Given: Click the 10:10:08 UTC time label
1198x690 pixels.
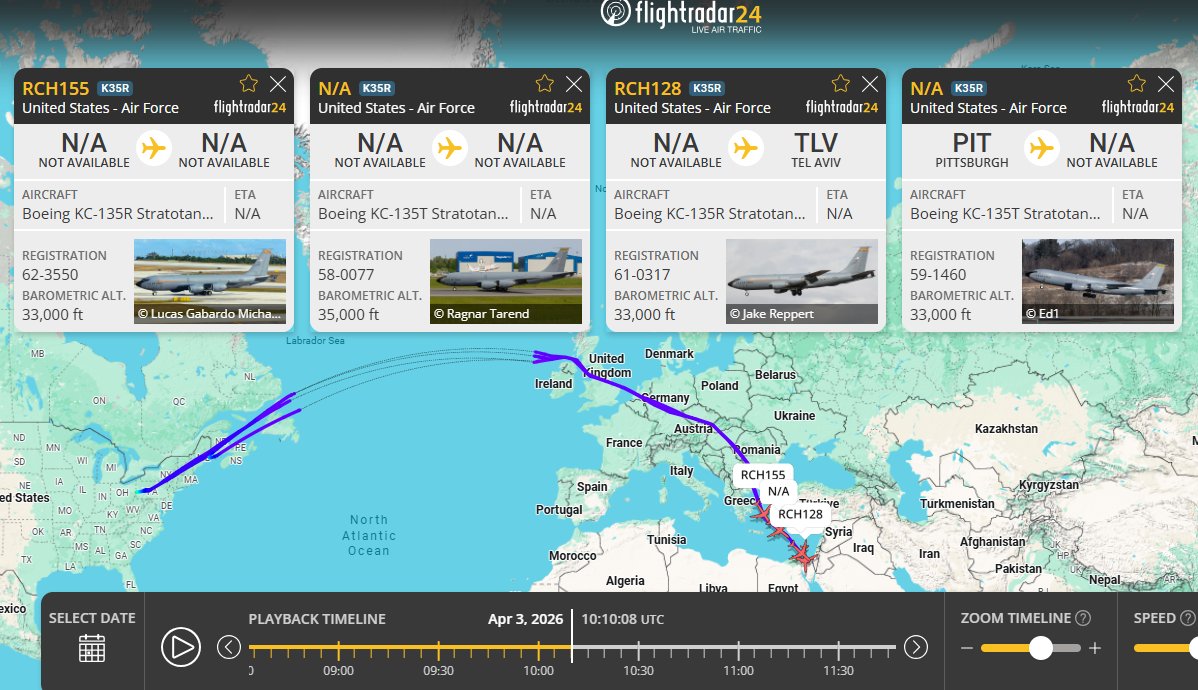Looking at the screenshot, I should [x=623, y=619].
